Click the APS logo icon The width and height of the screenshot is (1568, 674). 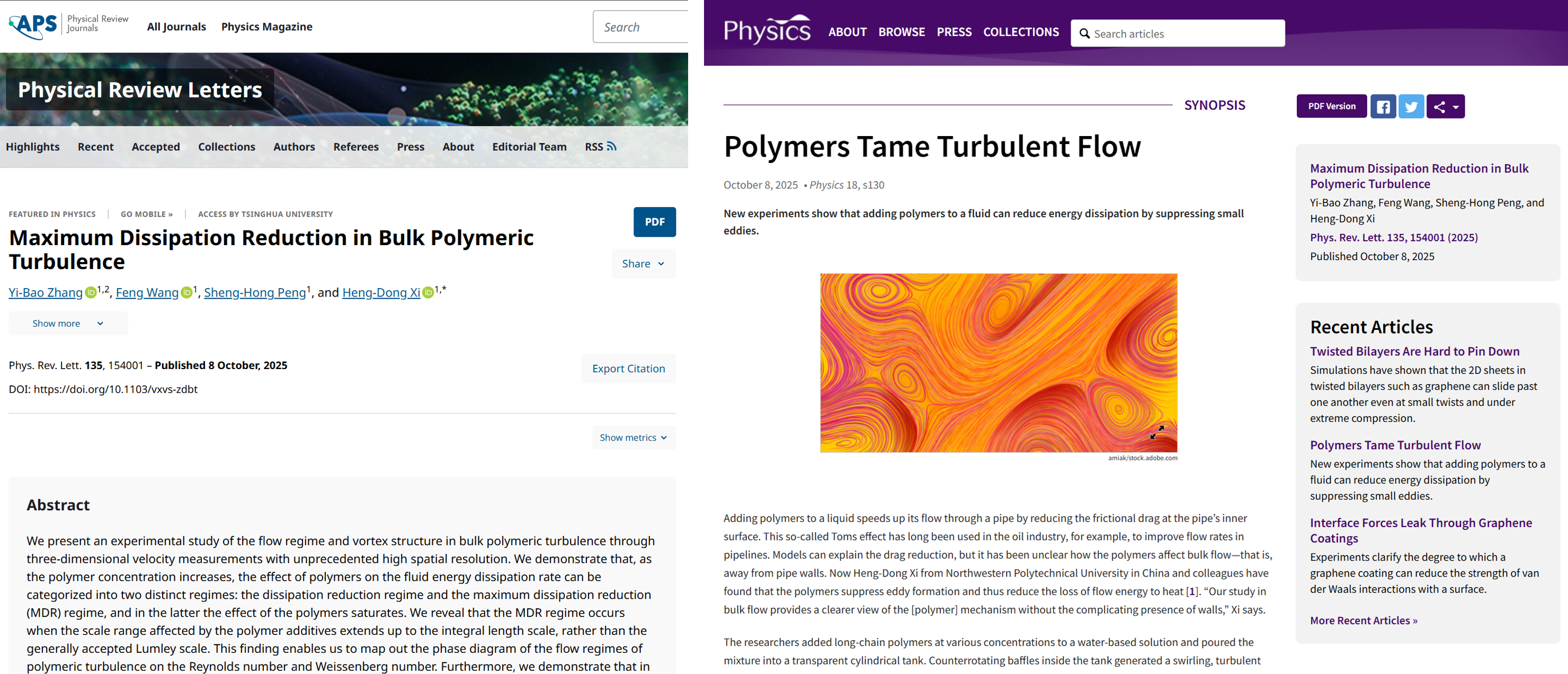(x=33, y=25)
